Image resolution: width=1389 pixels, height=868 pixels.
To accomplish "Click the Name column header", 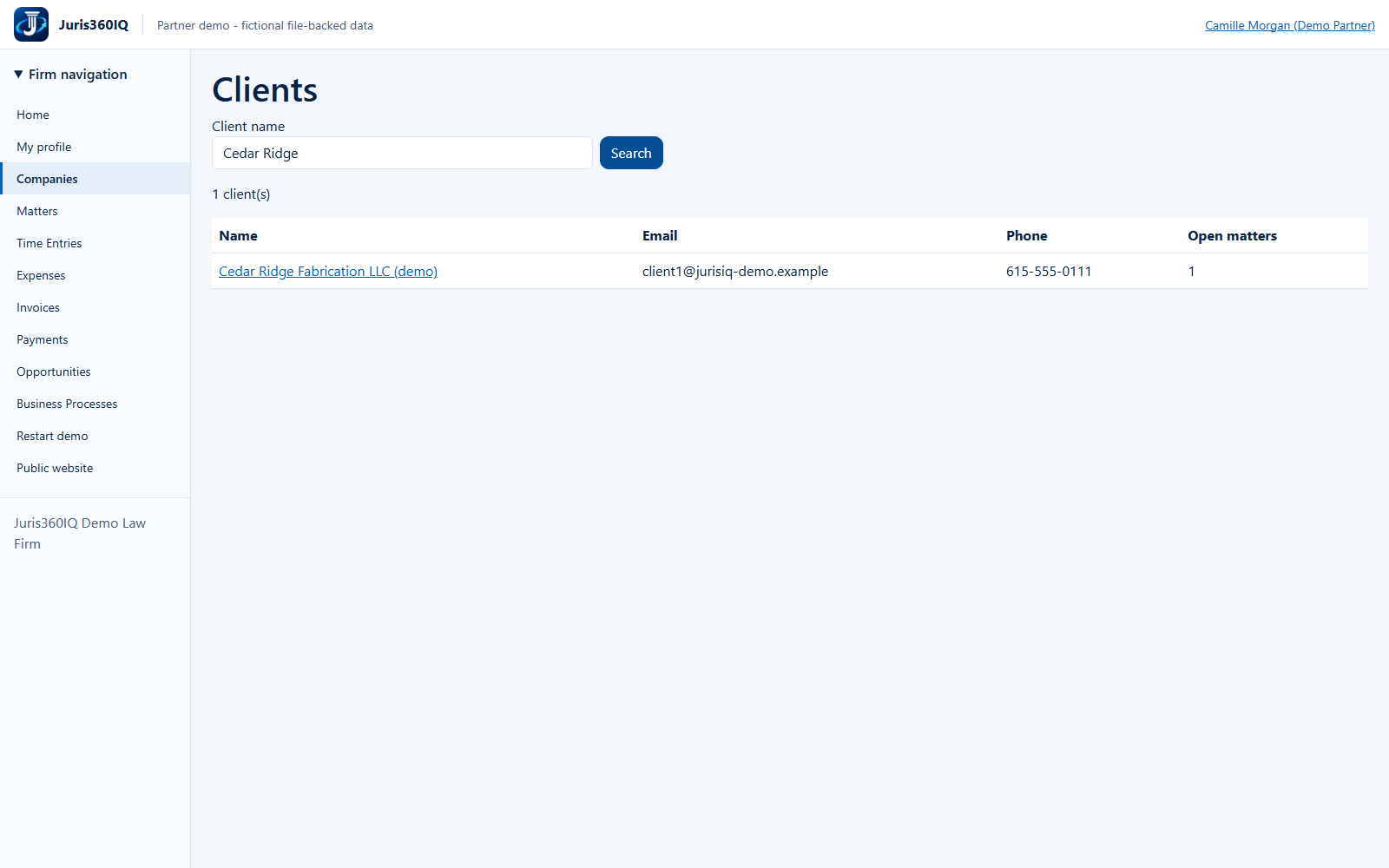I will pos(239,236).
